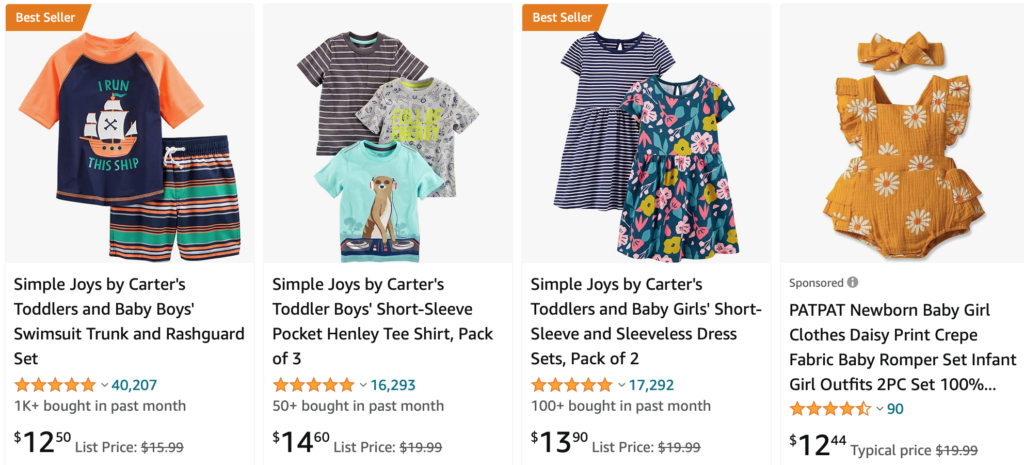
Task: Expand rating breakdown chevron beside 40,207
Action: point(104,385)
